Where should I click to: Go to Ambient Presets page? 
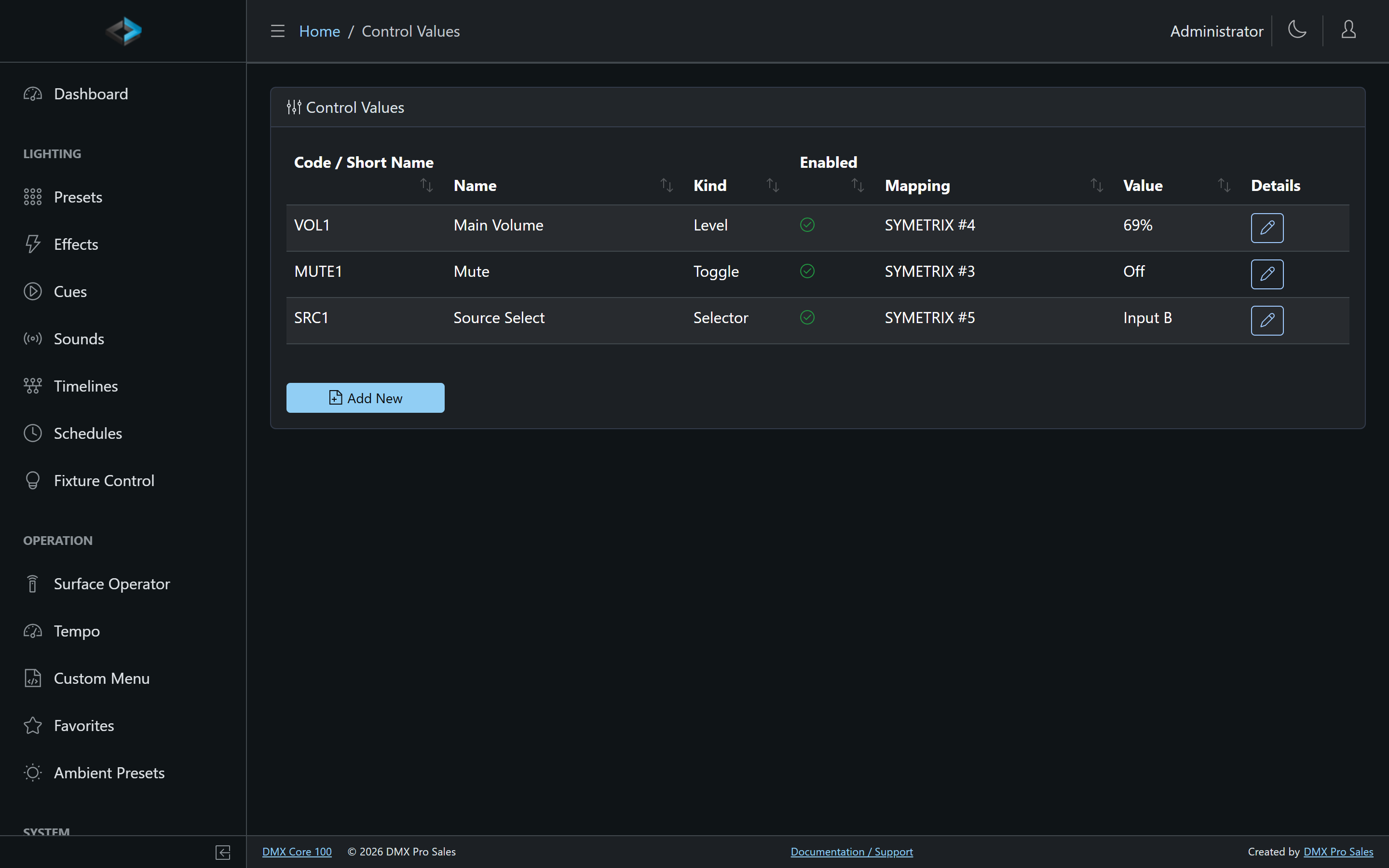click(x=109, y=773)
